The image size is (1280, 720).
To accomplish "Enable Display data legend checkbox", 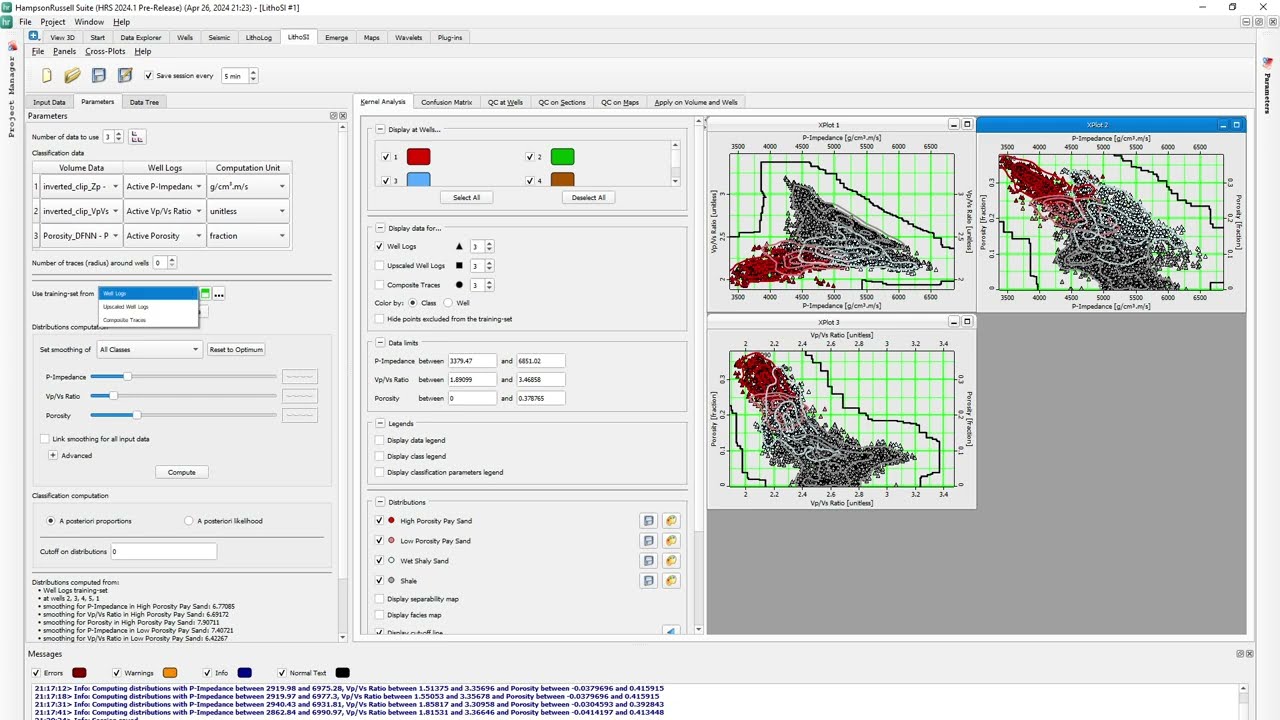I will pos(379,440).
